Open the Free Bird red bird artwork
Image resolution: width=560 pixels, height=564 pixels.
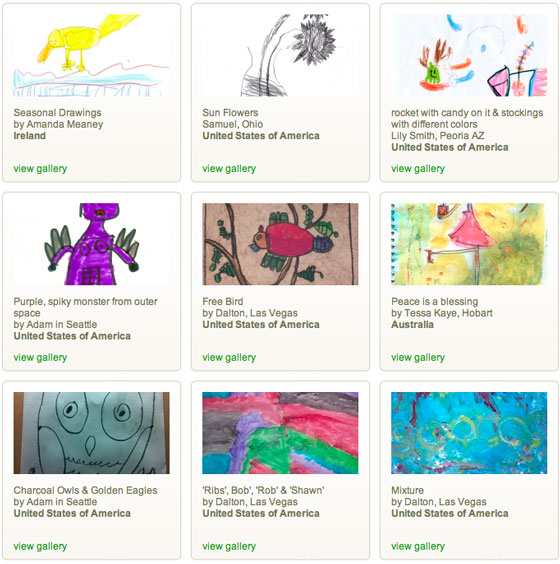(280, 244)
